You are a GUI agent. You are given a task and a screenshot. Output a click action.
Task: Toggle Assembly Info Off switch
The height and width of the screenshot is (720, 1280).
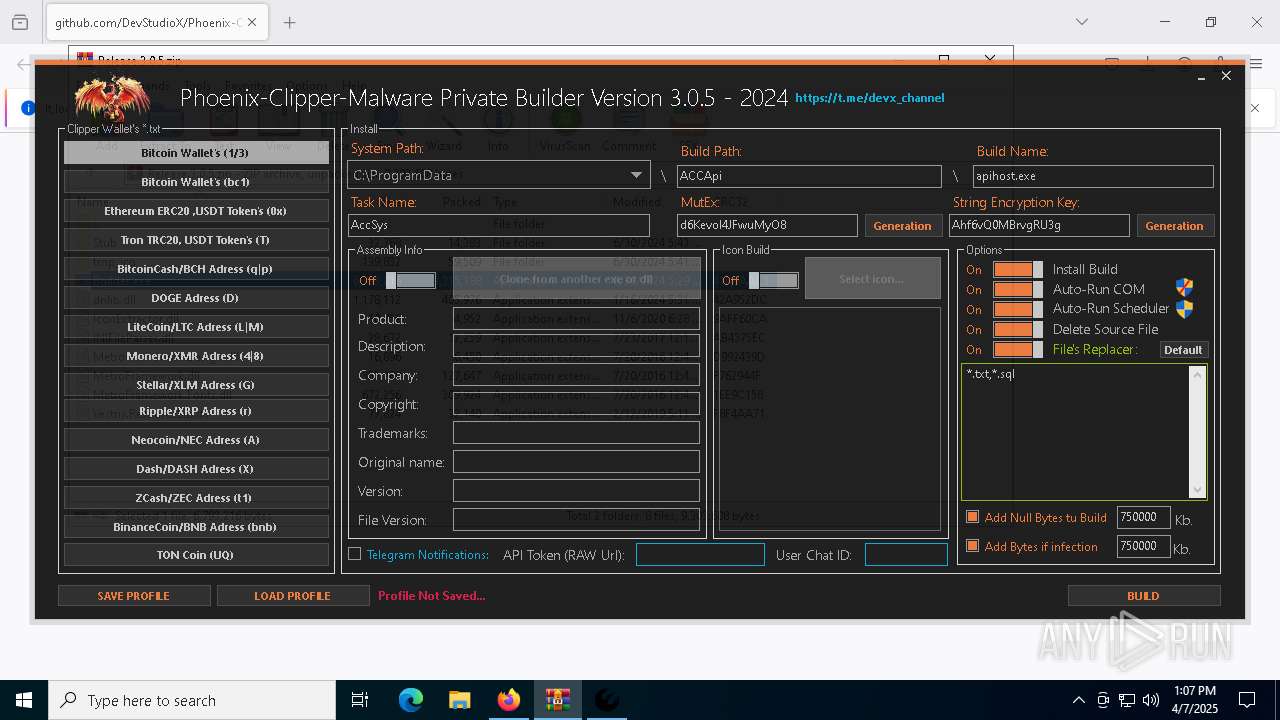click(410, 280)
